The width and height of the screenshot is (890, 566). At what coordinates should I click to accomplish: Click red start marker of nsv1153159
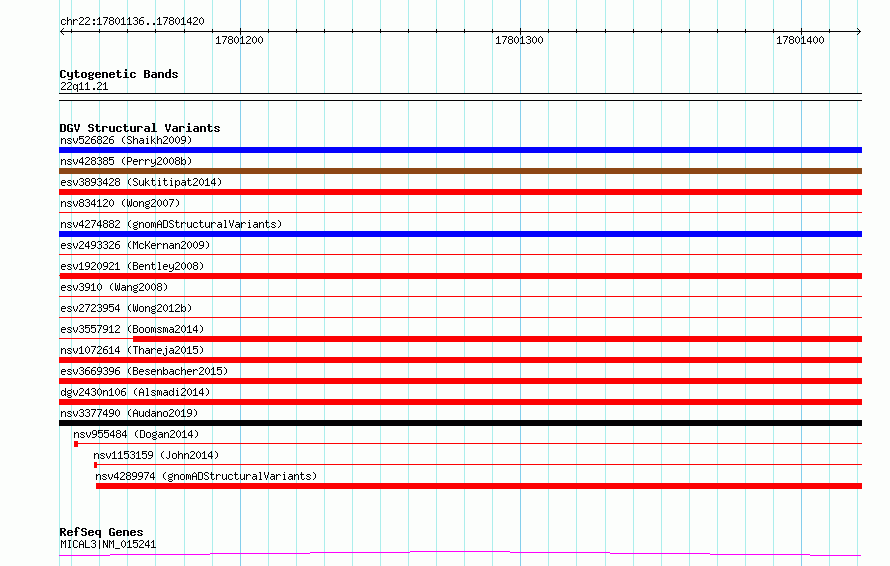[x=95, y=465]
